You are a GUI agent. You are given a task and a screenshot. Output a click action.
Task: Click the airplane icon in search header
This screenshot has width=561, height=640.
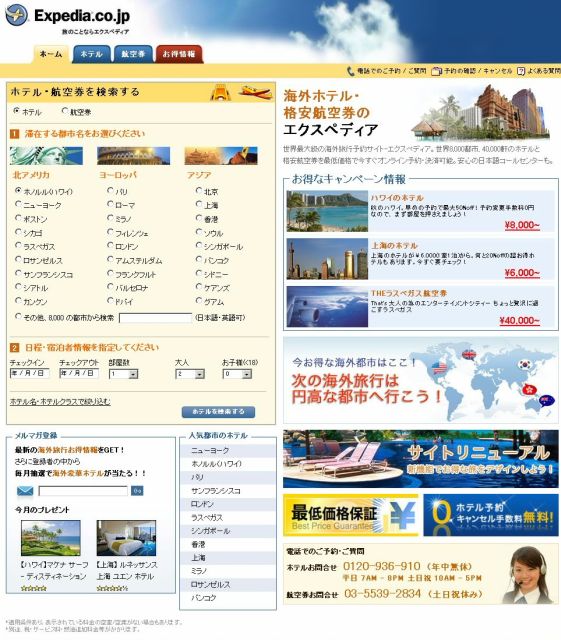tap(255, 92)
